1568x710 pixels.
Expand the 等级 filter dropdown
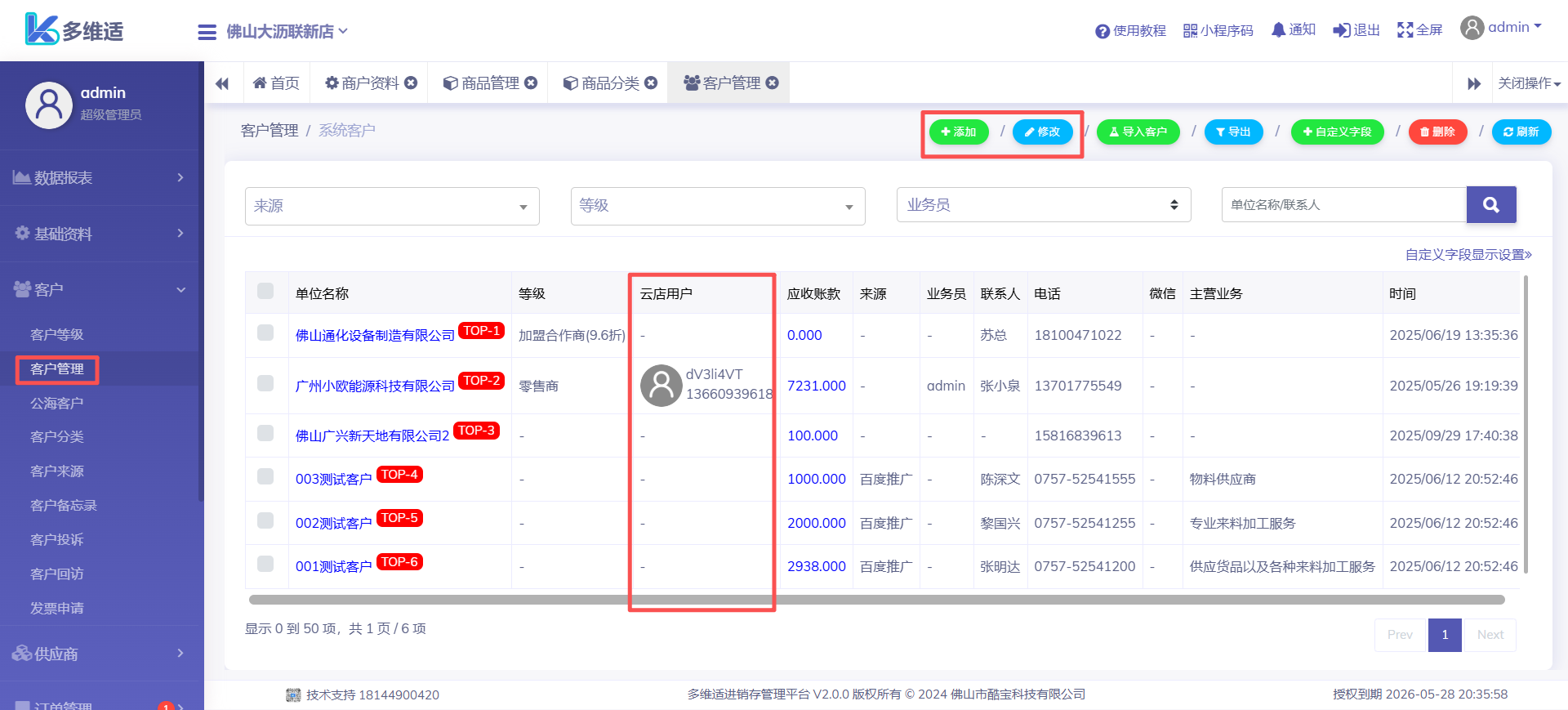[x=717, y=206]
